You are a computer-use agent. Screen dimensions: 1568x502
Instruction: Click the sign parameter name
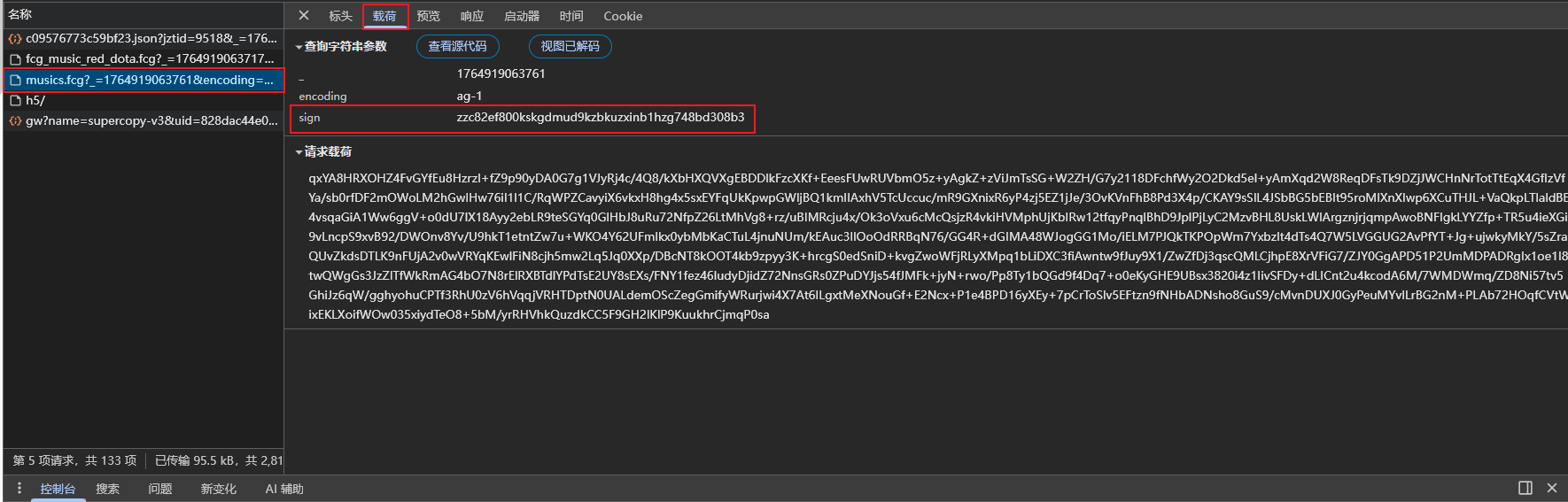309,117
